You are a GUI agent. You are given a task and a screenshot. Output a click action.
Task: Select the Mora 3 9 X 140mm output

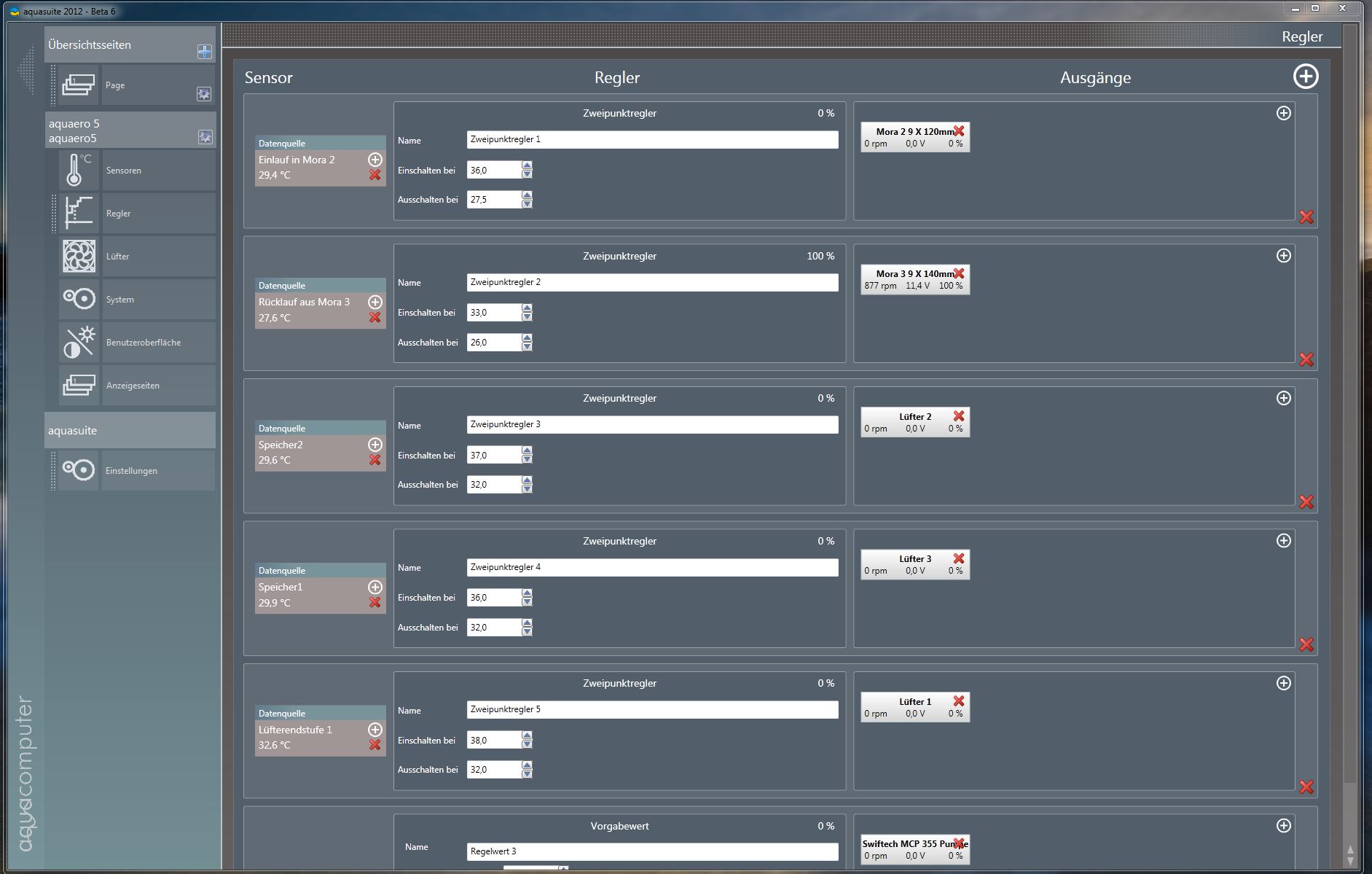pos(915,279)
